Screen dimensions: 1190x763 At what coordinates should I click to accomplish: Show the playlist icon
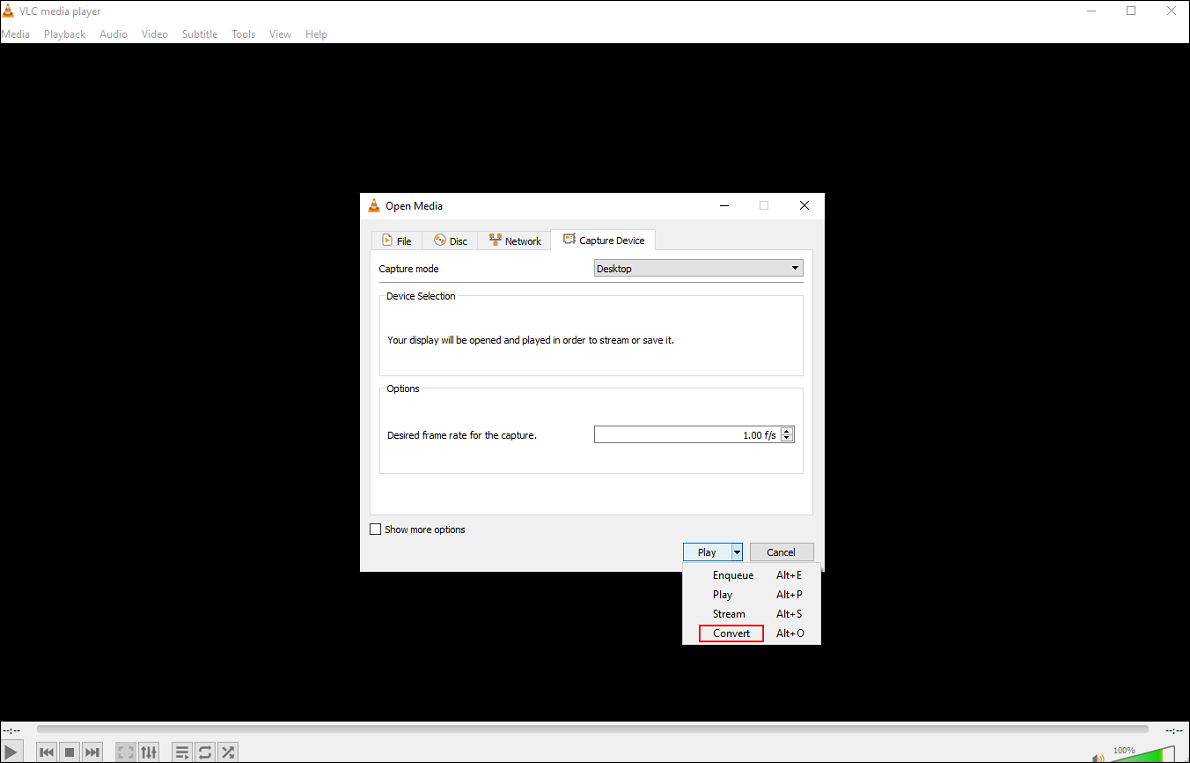pyautogui.click(x=181, y=751)
